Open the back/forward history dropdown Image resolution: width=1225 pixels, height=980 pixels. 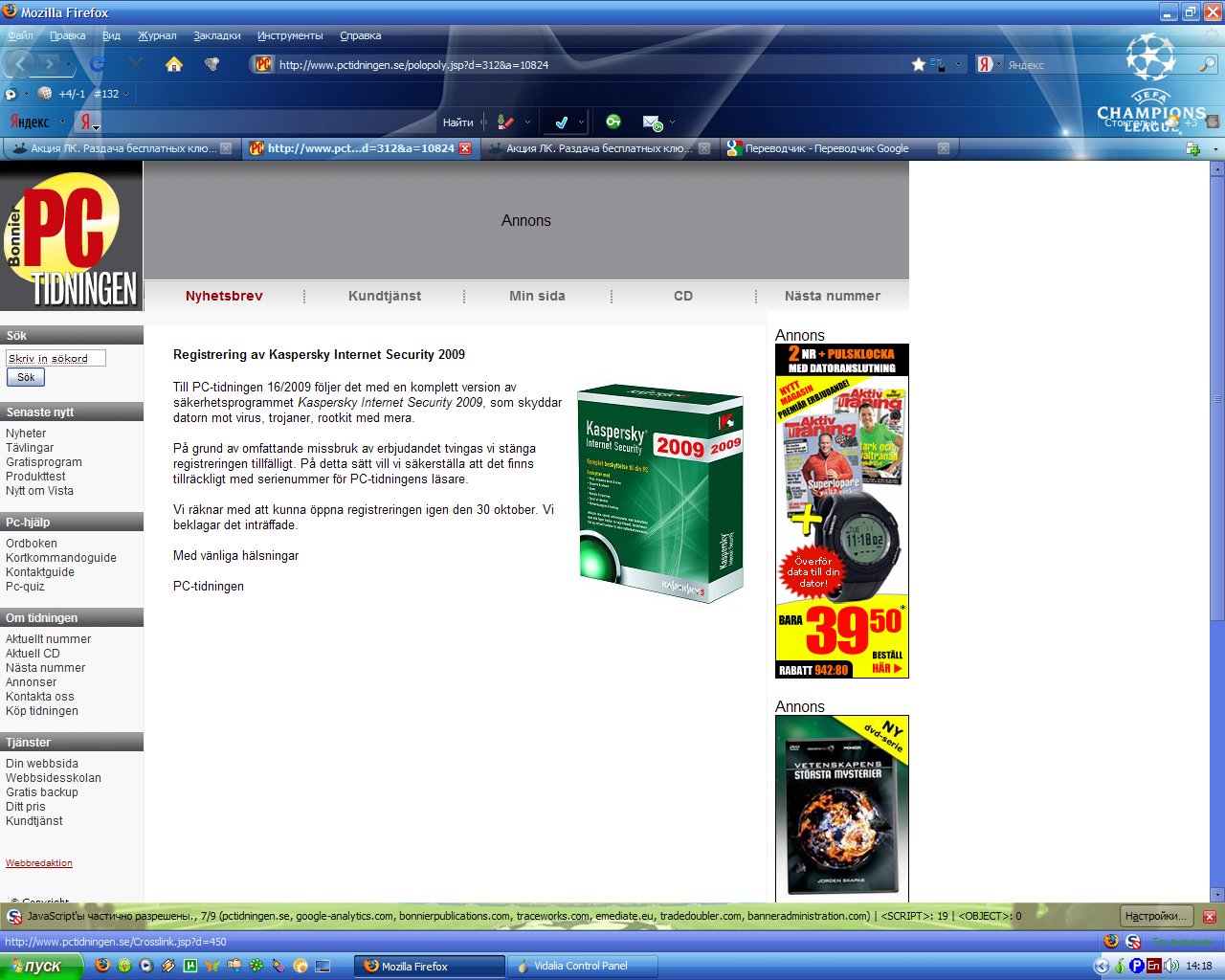pos(68,65)
